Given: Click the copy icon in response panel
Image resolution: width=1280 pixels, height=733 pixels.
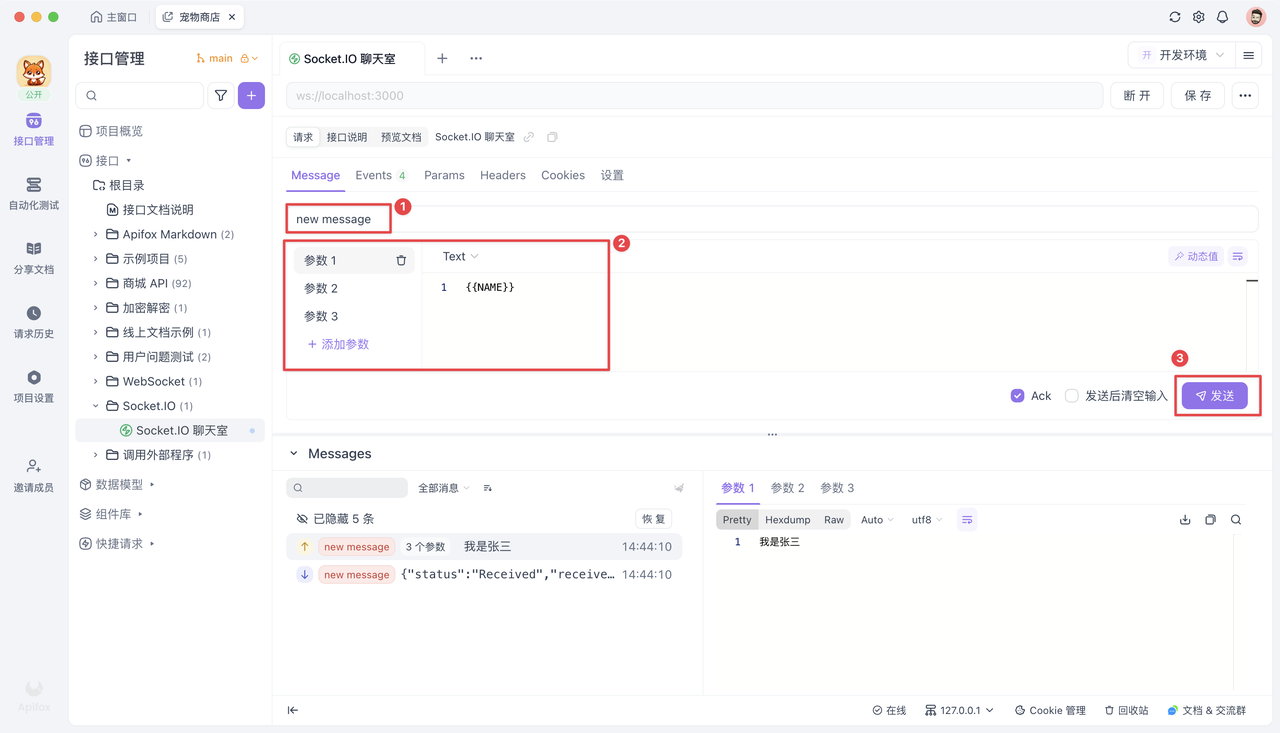Looking at the screenshot, I should pos(1210,520).
